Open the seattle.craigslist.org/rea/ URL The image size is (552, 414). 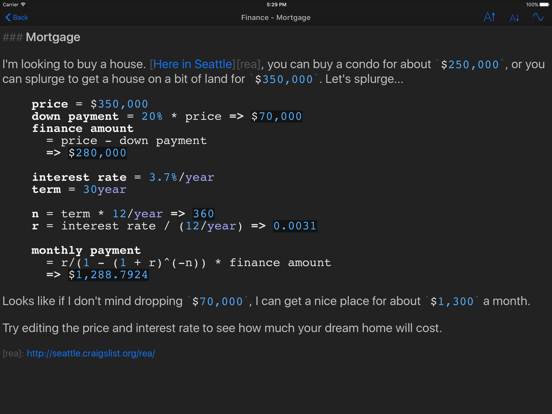(91, 353)
